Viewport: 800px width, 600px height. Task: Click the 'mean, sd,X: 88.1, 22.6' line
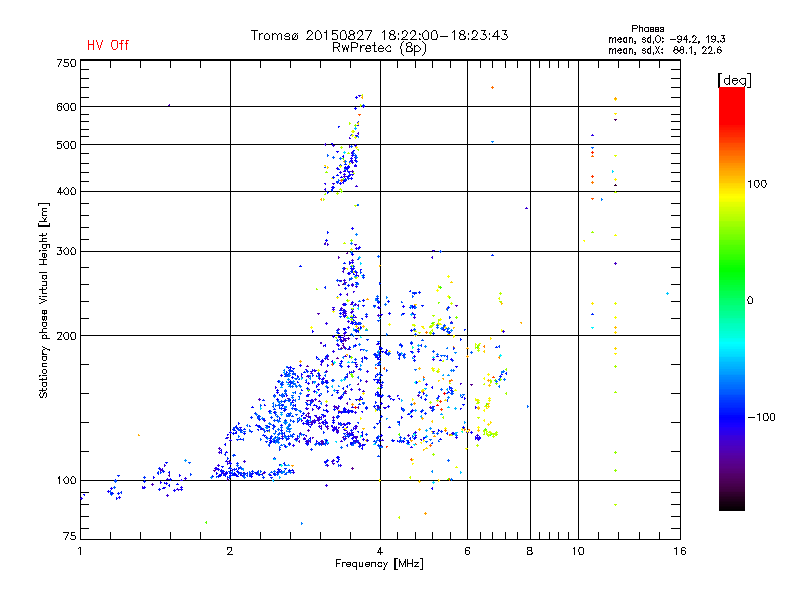point(665,50)
